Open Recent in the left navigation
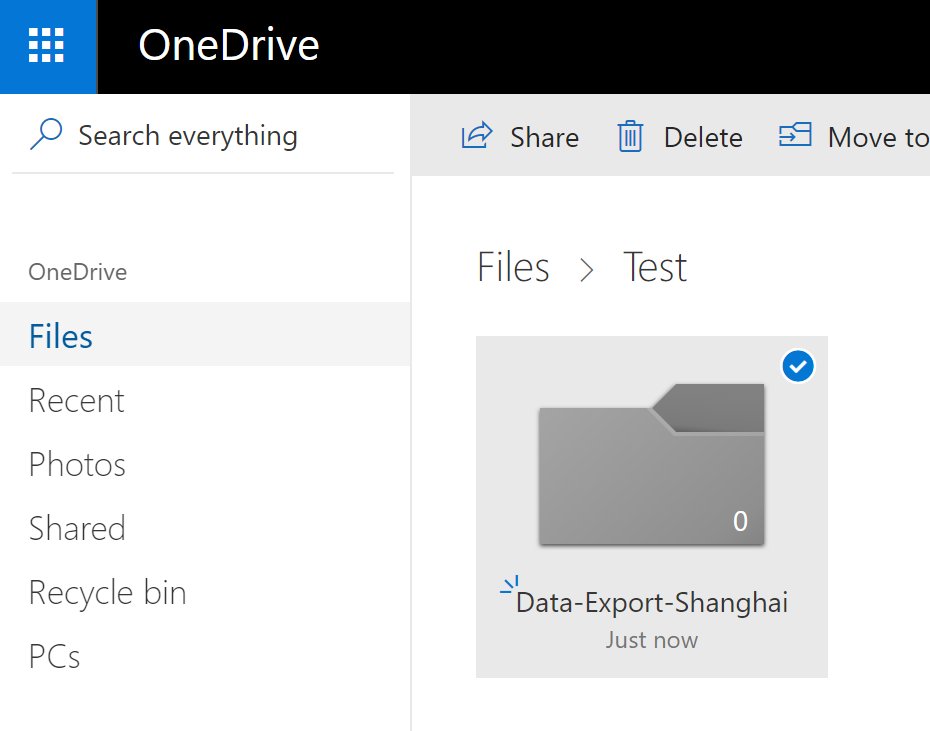The width and height of the screenshot is (930, 731). [x=77, y=401]
